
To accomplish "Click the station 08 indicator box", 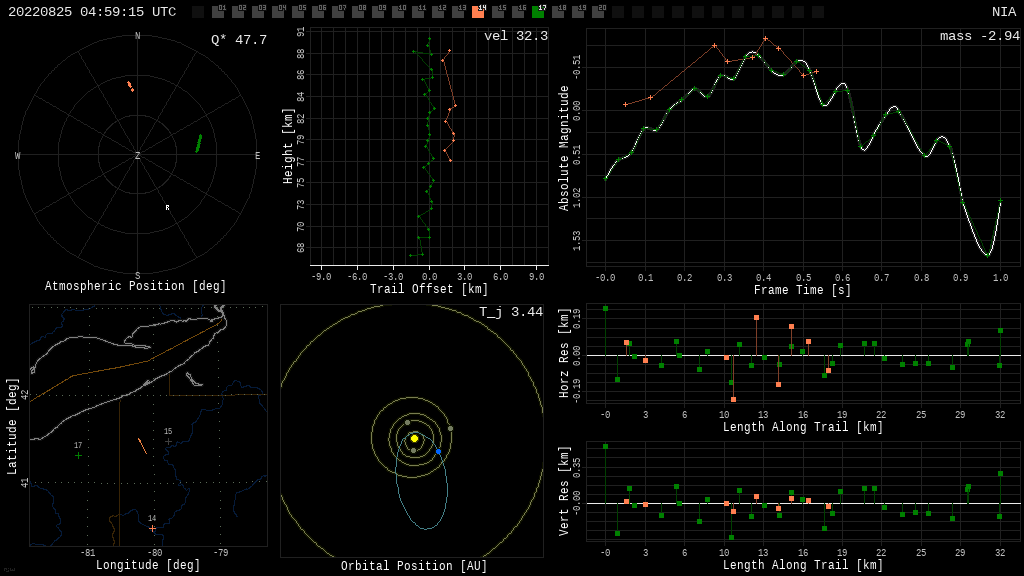I will click(x=359, y=12).
